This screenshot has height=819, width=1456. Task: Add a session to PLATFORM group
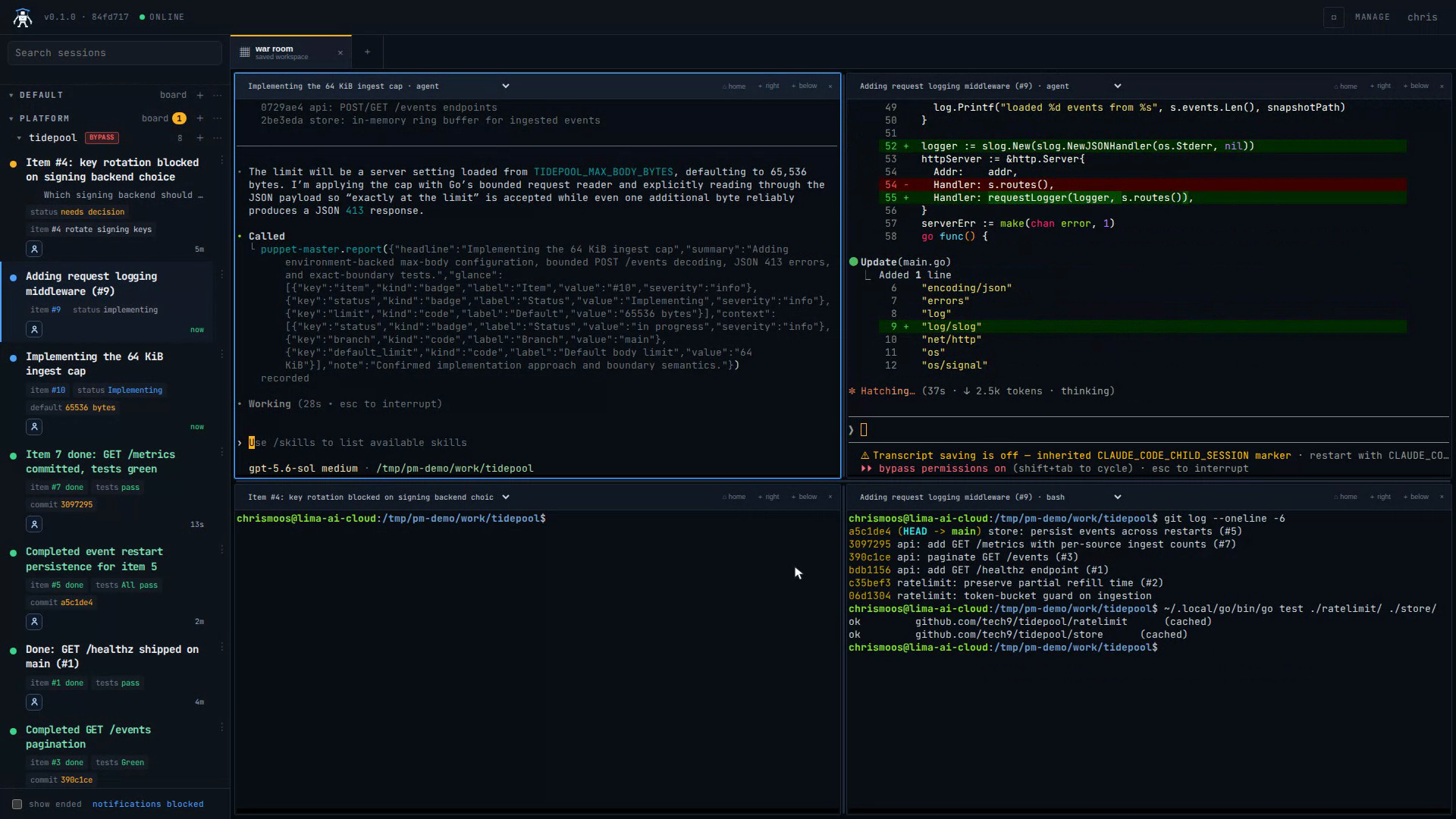click(x=200, y=119)
